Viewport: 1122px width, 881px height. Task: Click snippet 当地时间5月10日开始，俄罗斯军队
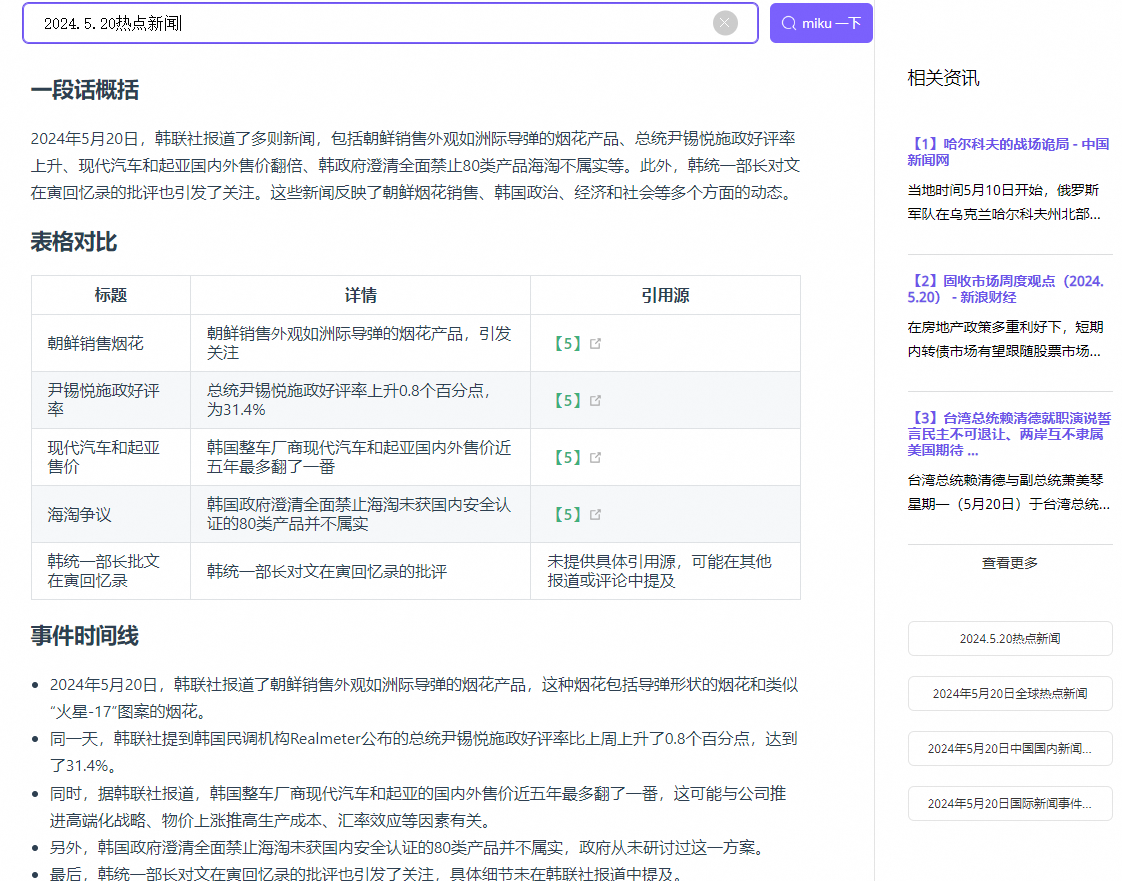pyautogui.click(x=1004, y=202)
